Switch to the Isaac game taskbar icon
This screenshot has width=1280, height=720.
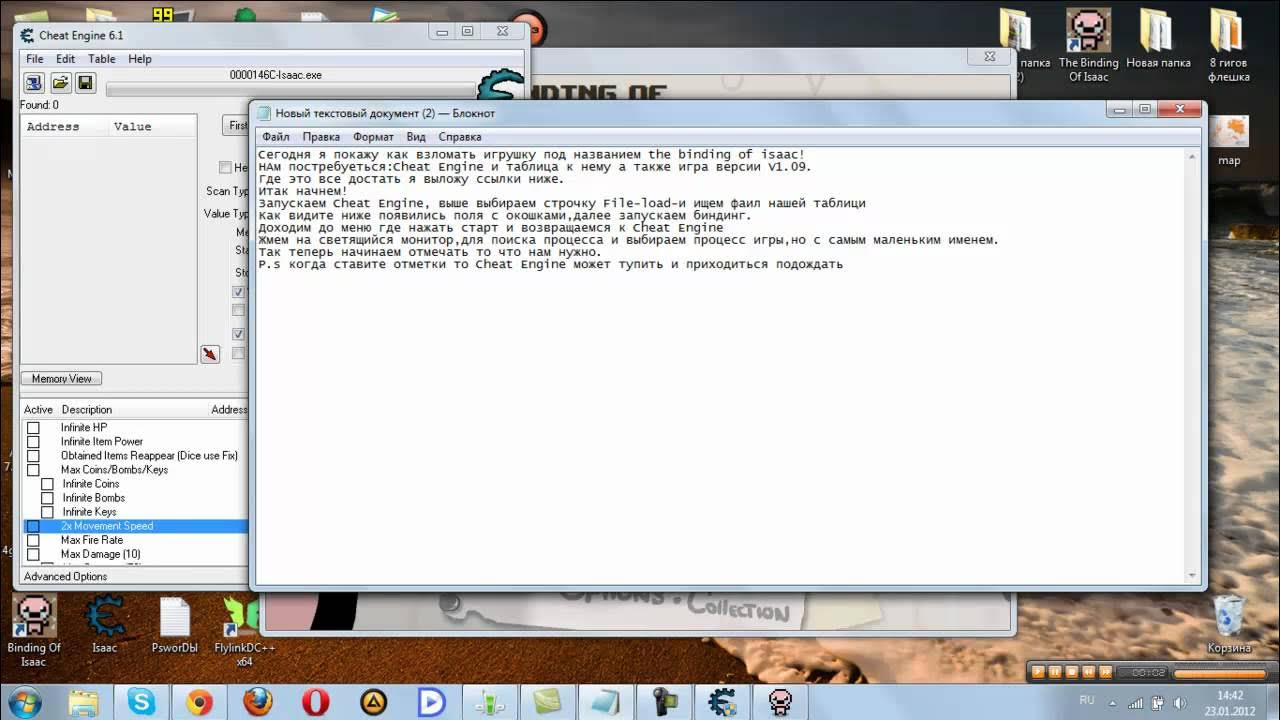pos(780,702)
